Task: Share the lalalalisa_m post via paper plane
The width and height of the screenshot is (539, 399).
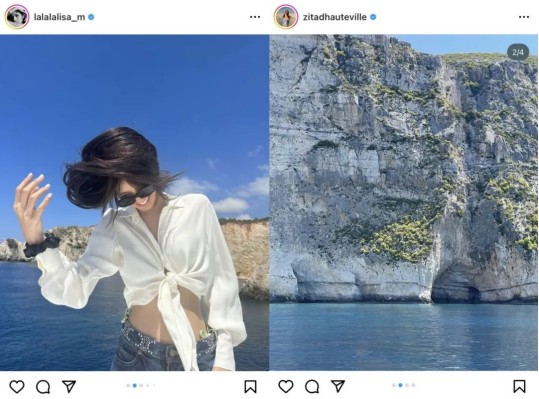Action: coord(69,386)
